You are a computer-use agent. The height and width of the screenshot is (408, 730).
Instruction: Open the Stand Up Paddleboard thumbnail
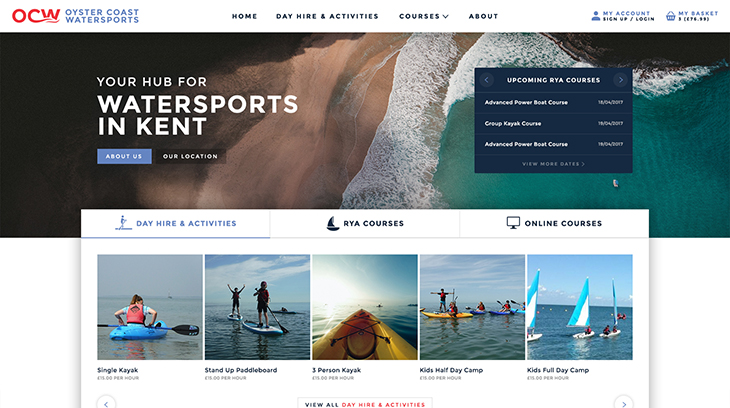[257, 307]
